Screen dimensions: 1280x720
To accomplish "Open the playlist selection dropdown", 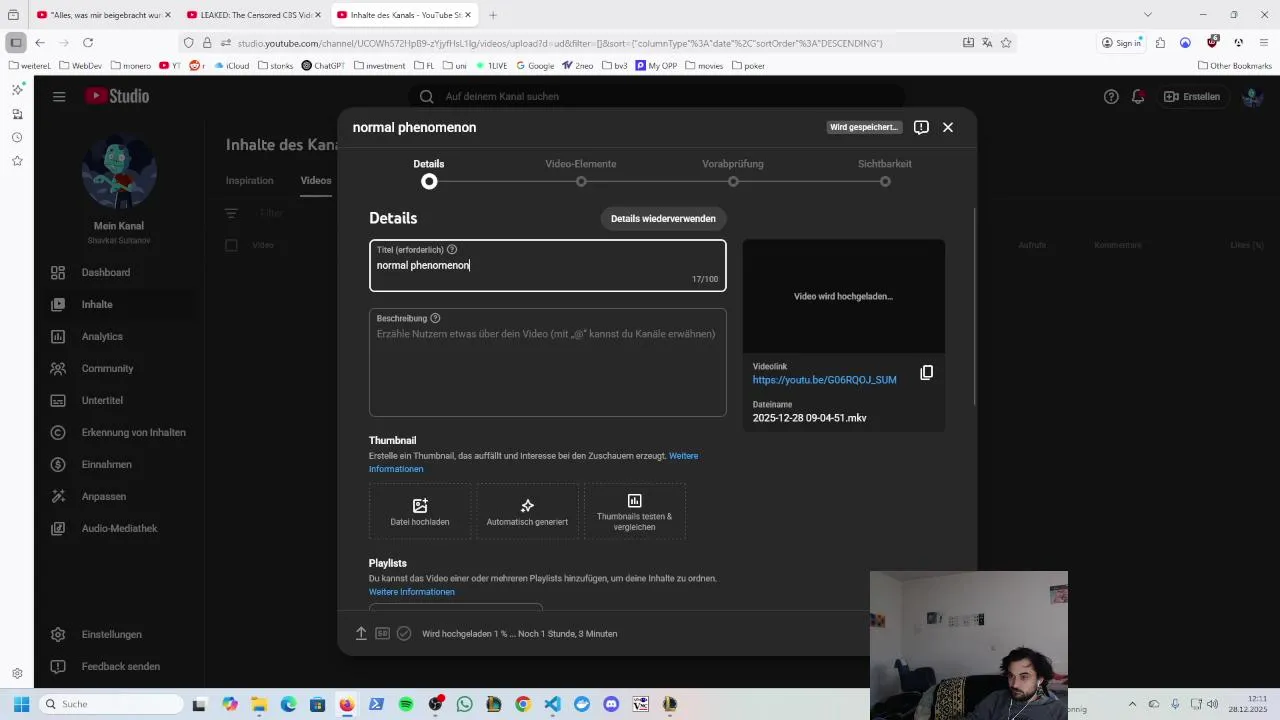I will [456, 607].
